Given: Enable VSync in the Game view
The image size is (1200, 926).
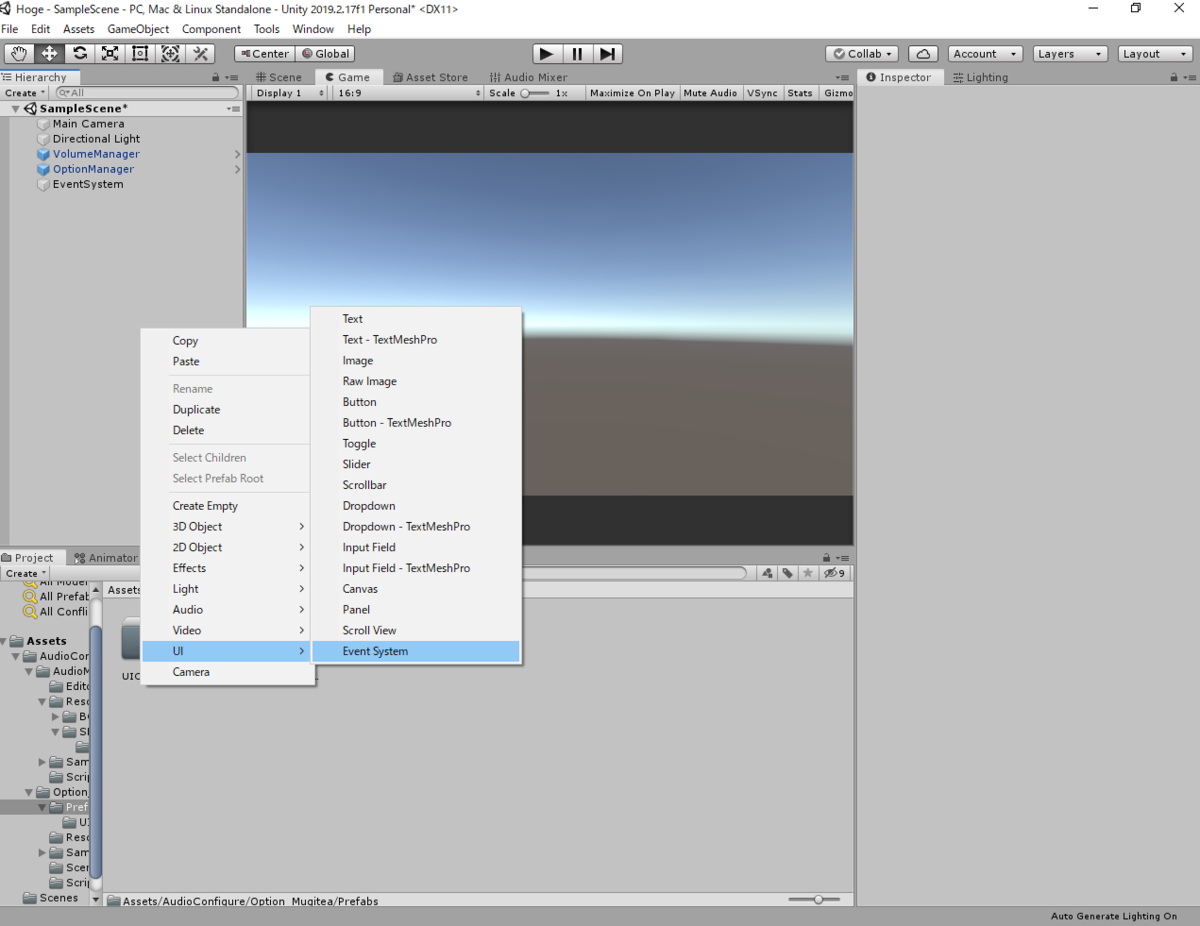Looking at the screenshot, I should pyautogui.click(x=762, y=92).
